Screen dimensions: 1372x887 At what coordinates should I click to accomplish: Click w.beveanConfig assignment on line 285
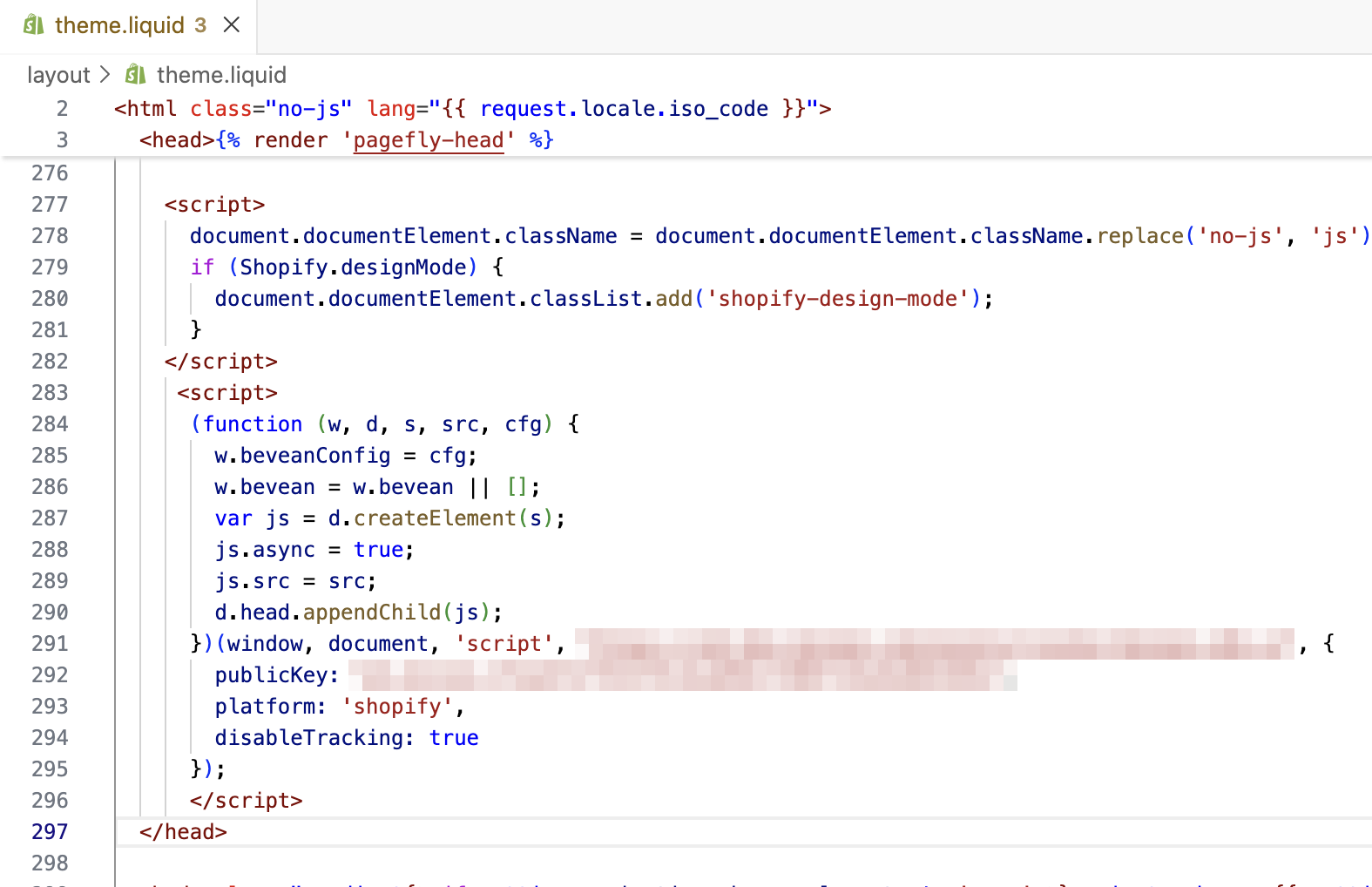coord(346,456)
